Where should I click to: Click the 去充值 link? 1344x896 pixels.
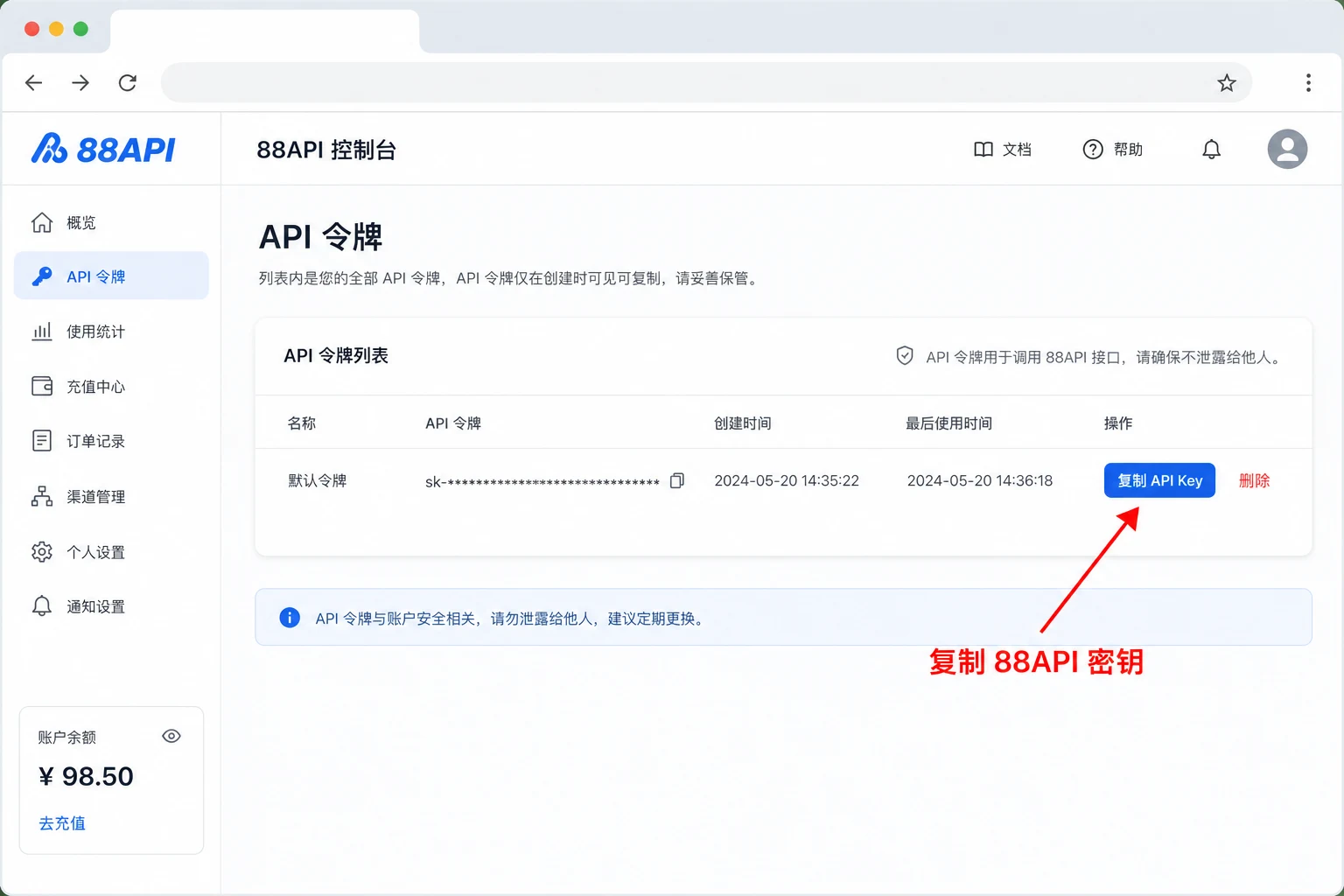click(x=62, y=823)
